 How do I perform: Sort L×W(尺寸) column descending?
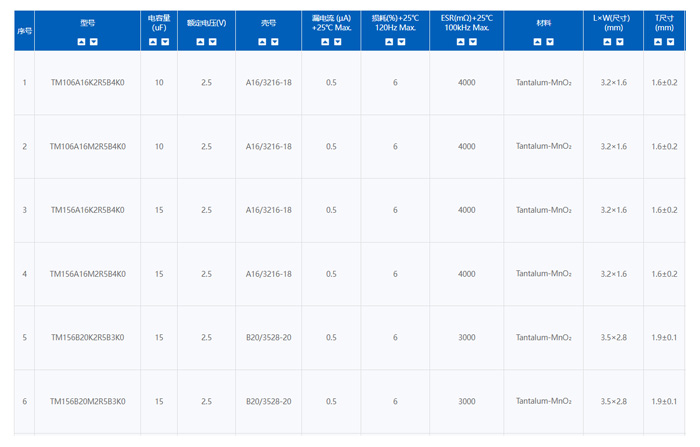(620, 42)
